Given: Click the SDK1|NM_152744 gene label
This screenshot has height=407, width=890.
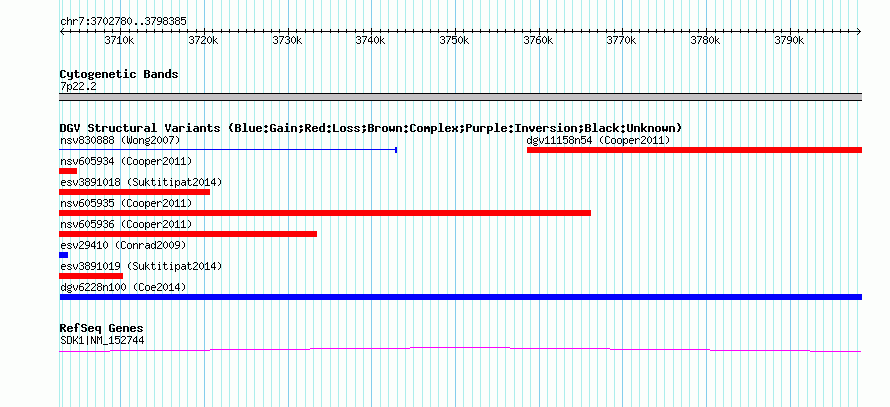Looking at the screenshot, I should [102, 341].
